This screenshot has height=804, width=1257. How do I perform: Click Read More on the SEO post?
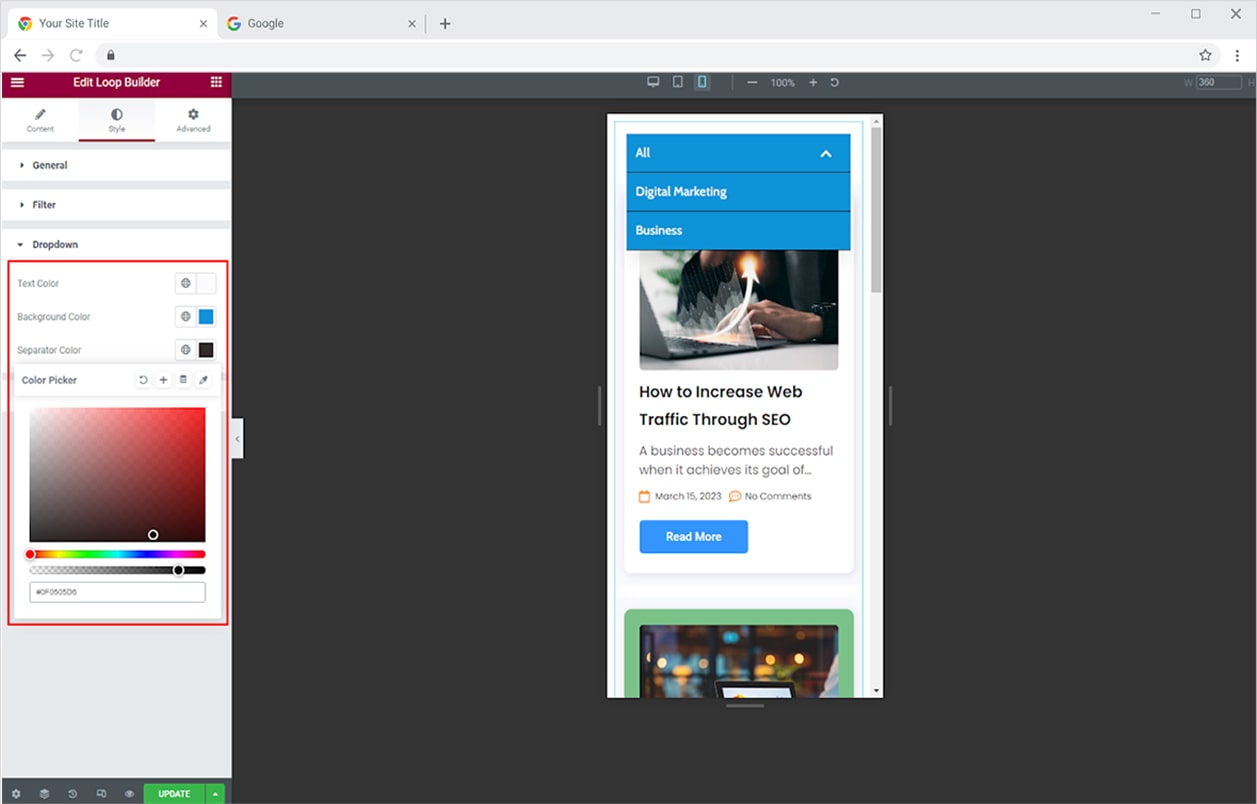pos(693,537)
